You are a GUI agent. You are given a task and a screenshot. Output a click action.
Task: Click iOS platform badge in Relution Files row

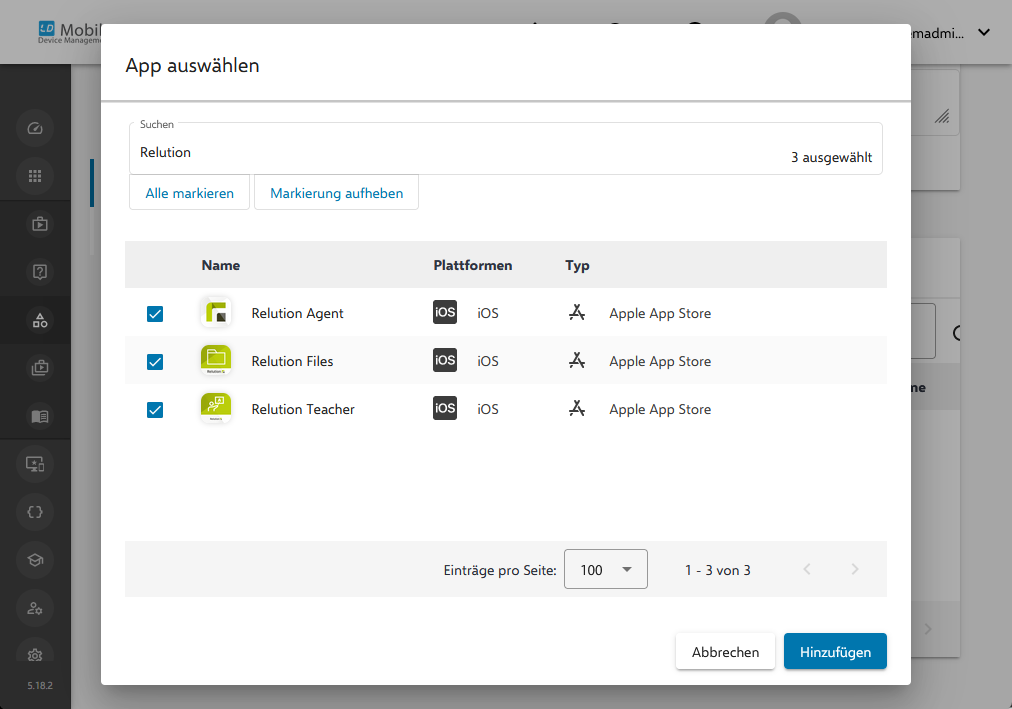click(445, 360)
